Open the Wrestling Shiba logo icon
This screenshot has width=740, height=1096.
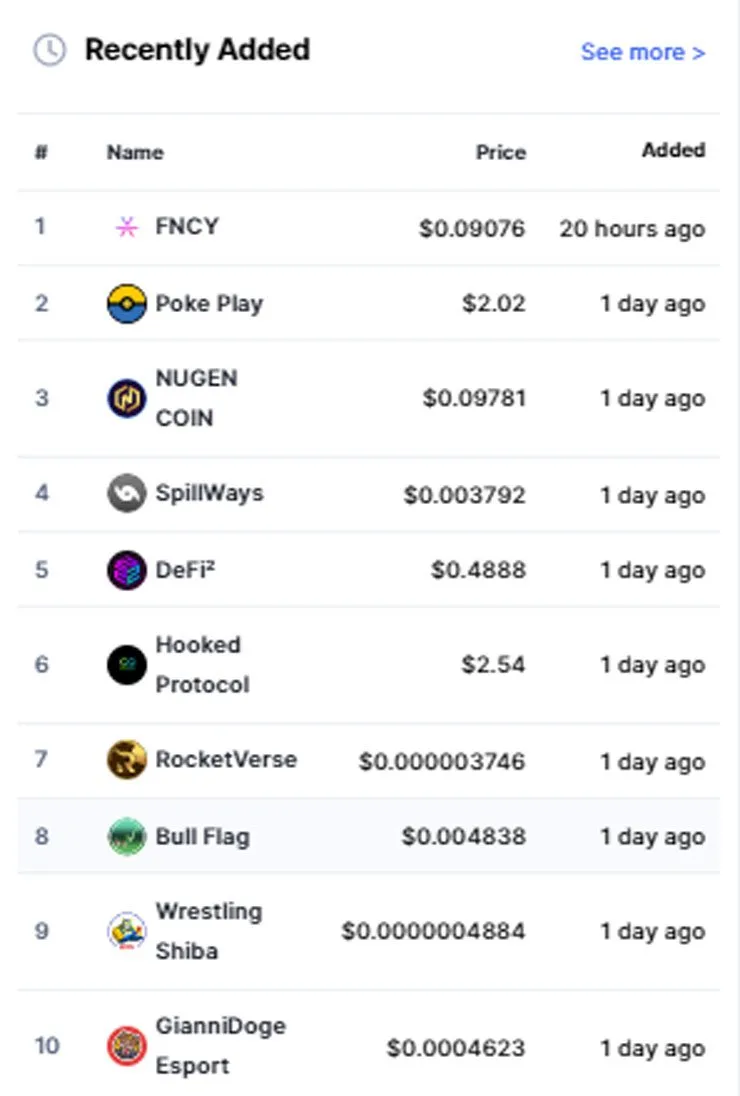(126, 931)
